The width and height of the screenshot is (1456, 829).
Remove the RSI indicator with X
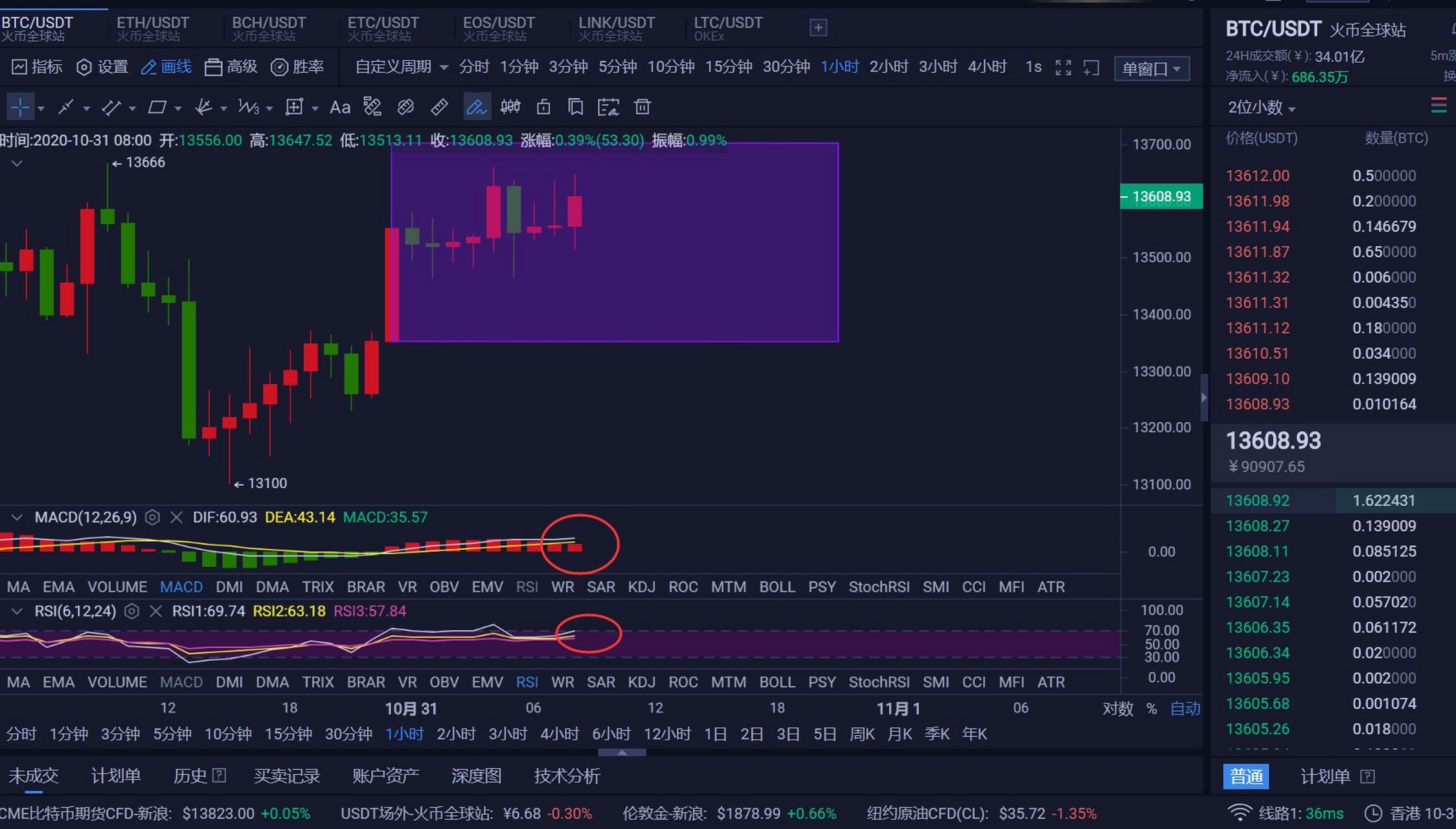pos(155,611)
